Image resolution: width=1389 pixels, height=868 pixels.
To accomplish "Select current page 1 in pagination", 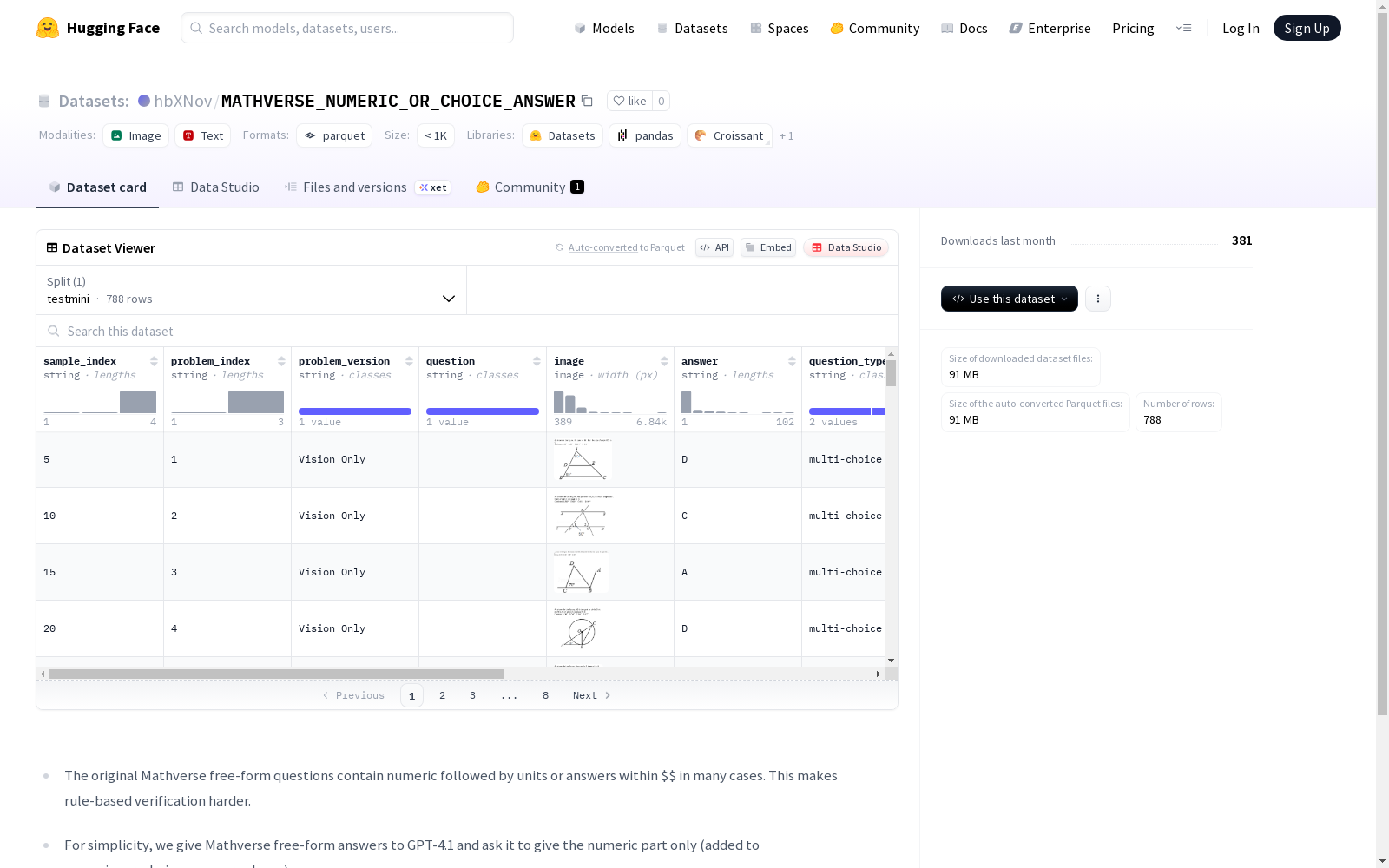I will click(x=412, y=695).
